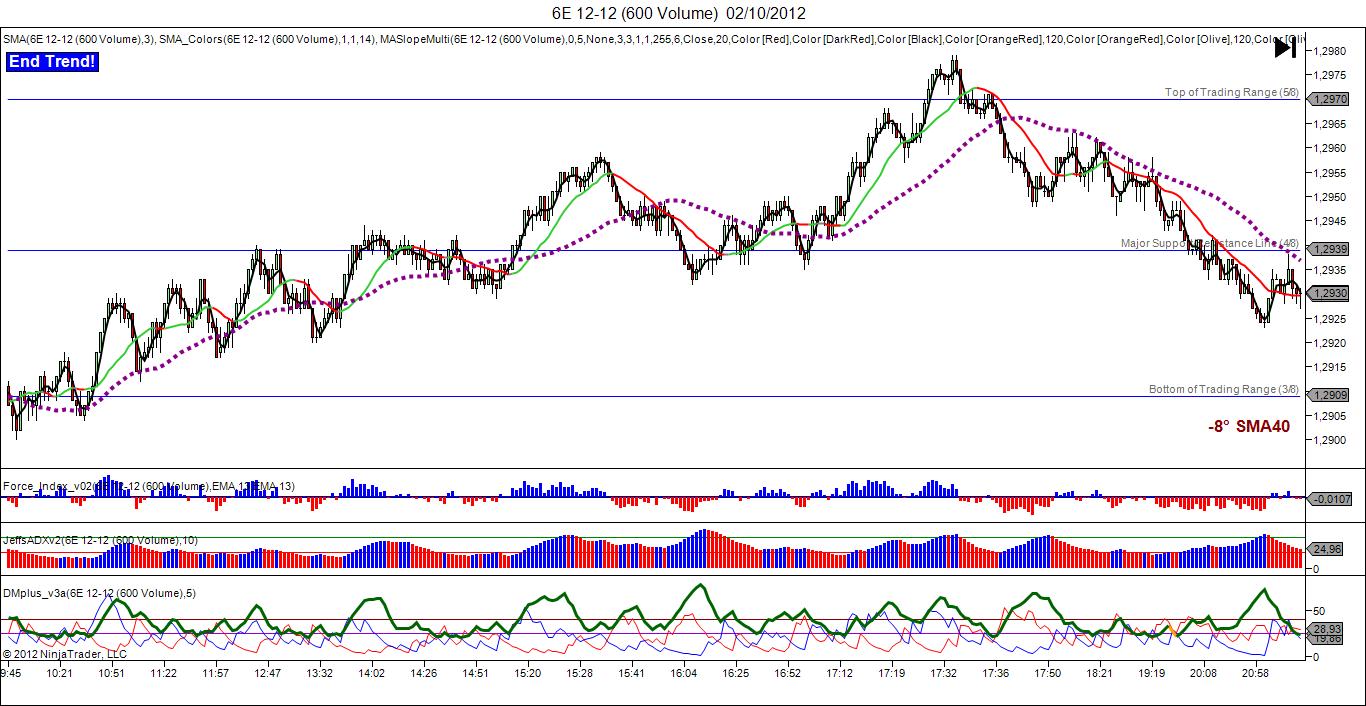Click the 10:51 time axis label

(x=111, y=674)
